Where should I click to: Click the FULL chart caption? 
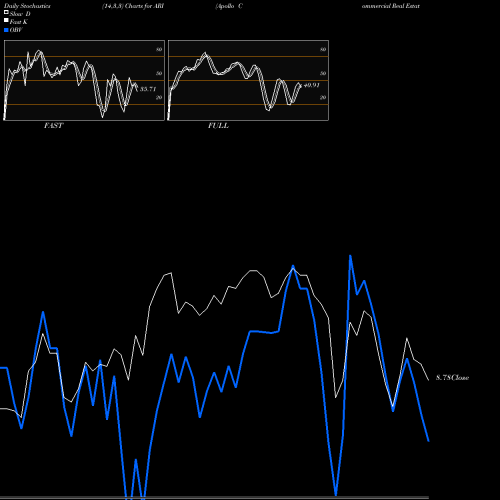coord(218,126)
